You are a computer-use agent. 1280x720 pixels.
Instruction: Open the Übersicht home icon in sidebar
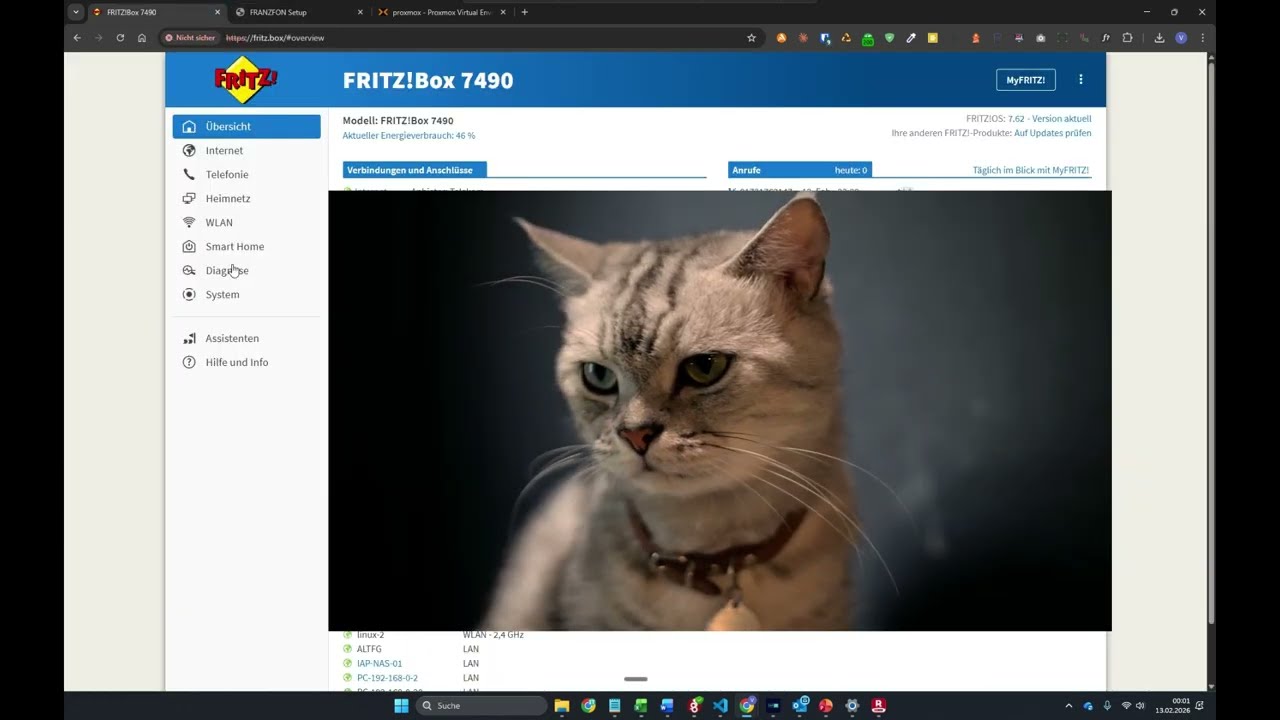point(189,127)
